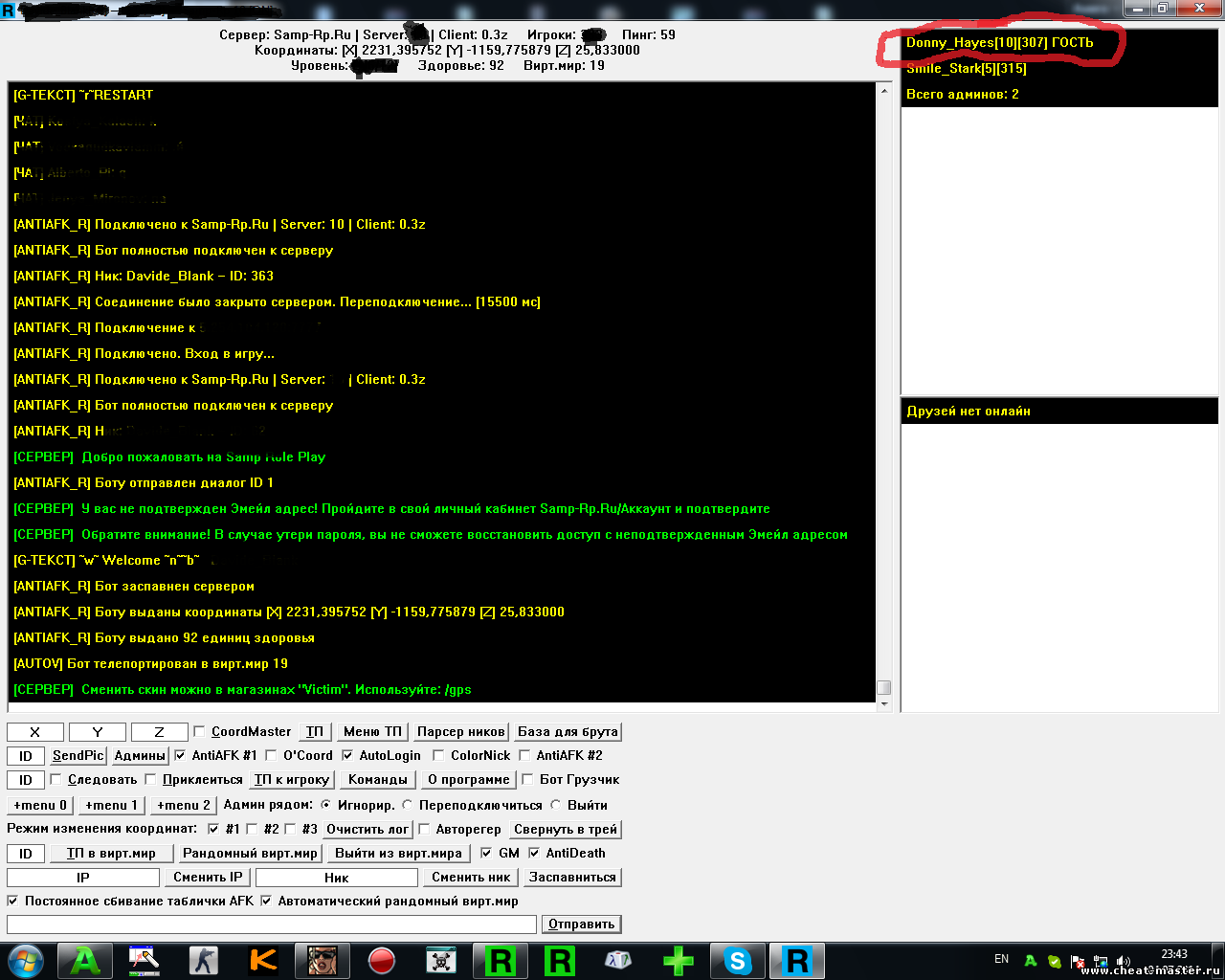
Task: Click the volume speaker tray icon
Action: coord(1123,961)
